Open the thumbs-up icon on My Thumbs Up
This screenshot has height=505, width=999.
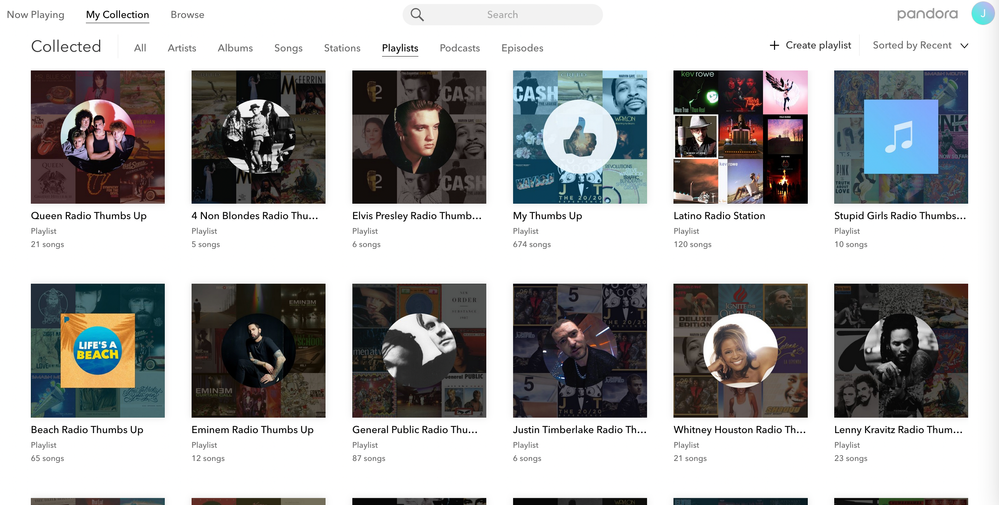point(579,137)
